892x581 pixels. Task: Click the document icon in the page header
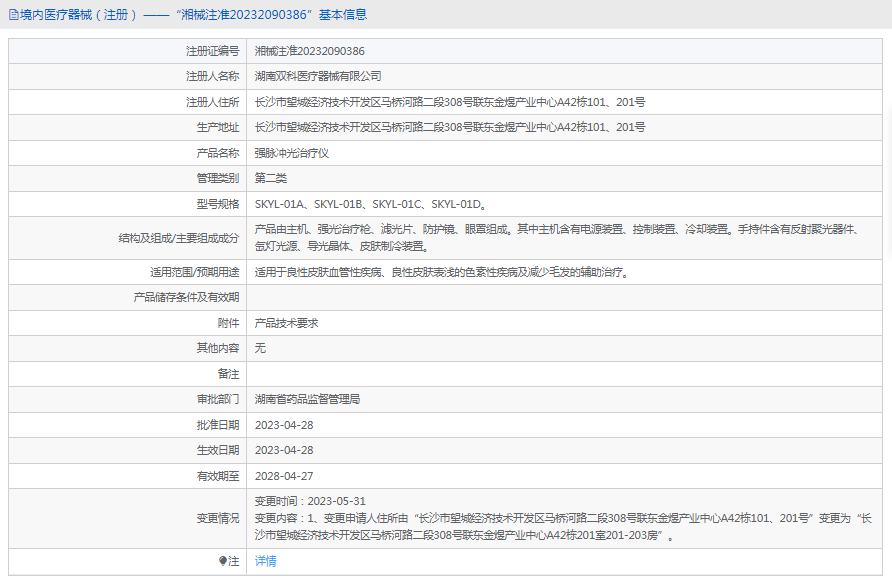point(14,15)
